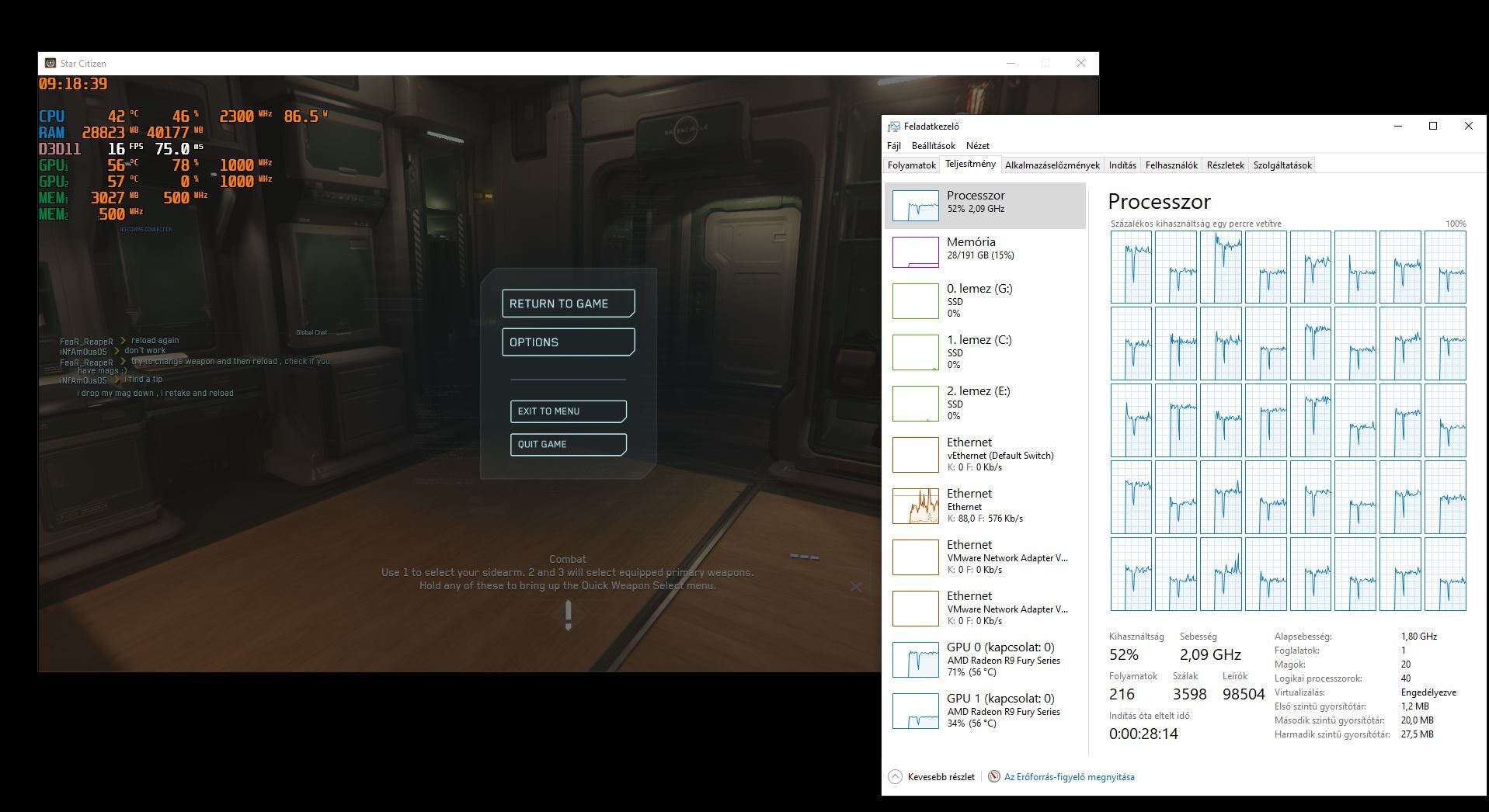Click the Processzor heading in the details pane
The image size is (1489, 812).
[1159, 202]
